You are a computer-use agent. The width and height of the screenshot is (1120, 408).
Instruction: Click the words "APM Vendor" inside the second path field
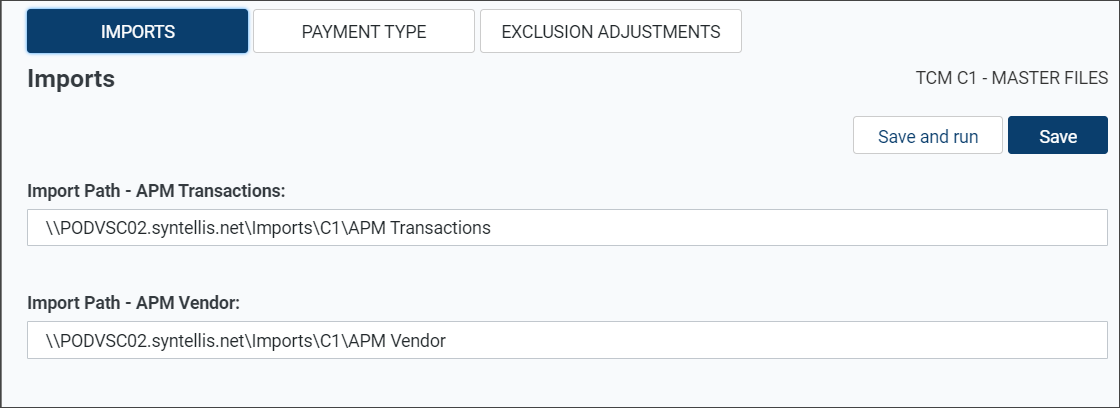(x=397, y=341)
